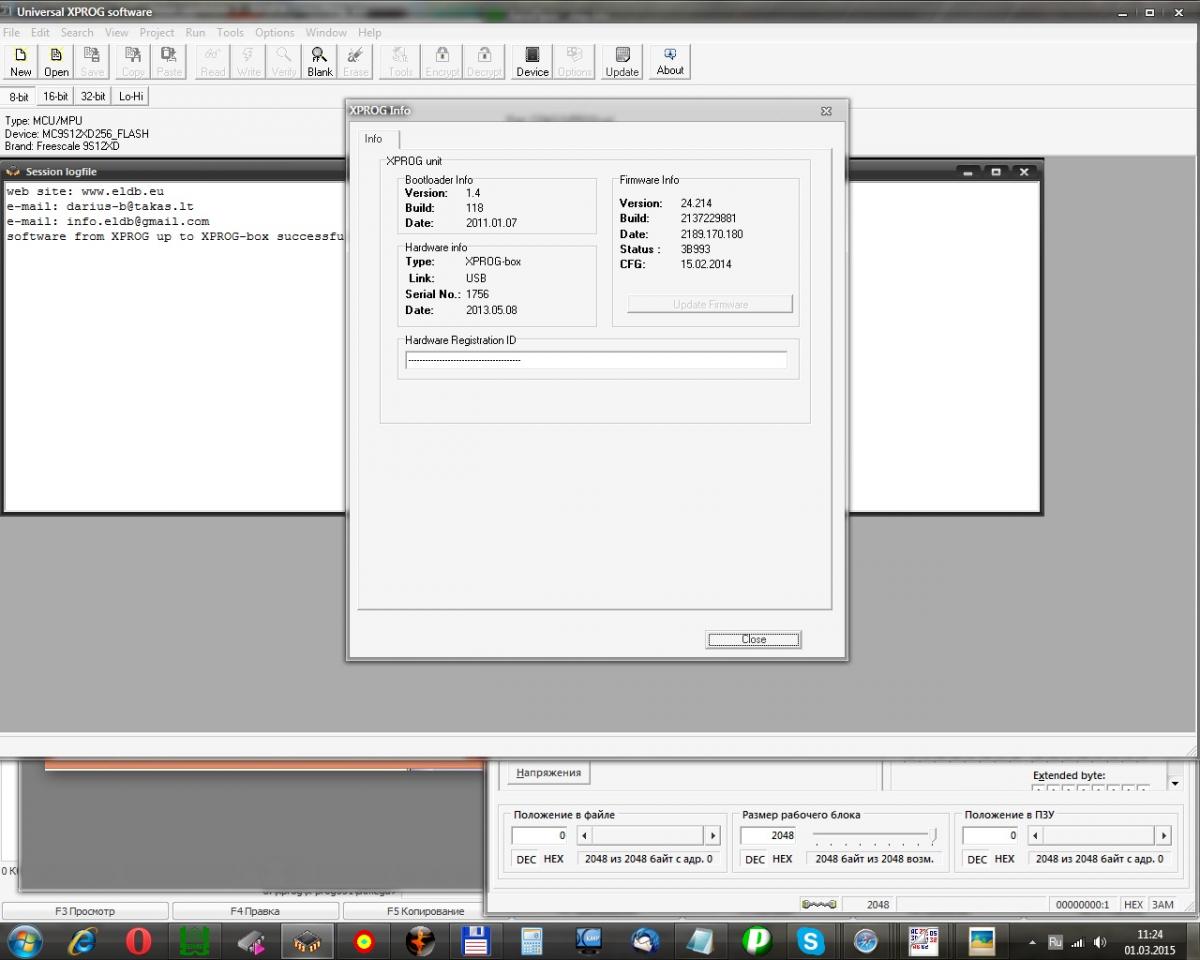Switch view to 16-bit mode
1200x960 pixels.
pyautogui.click(x=55, y=97)
